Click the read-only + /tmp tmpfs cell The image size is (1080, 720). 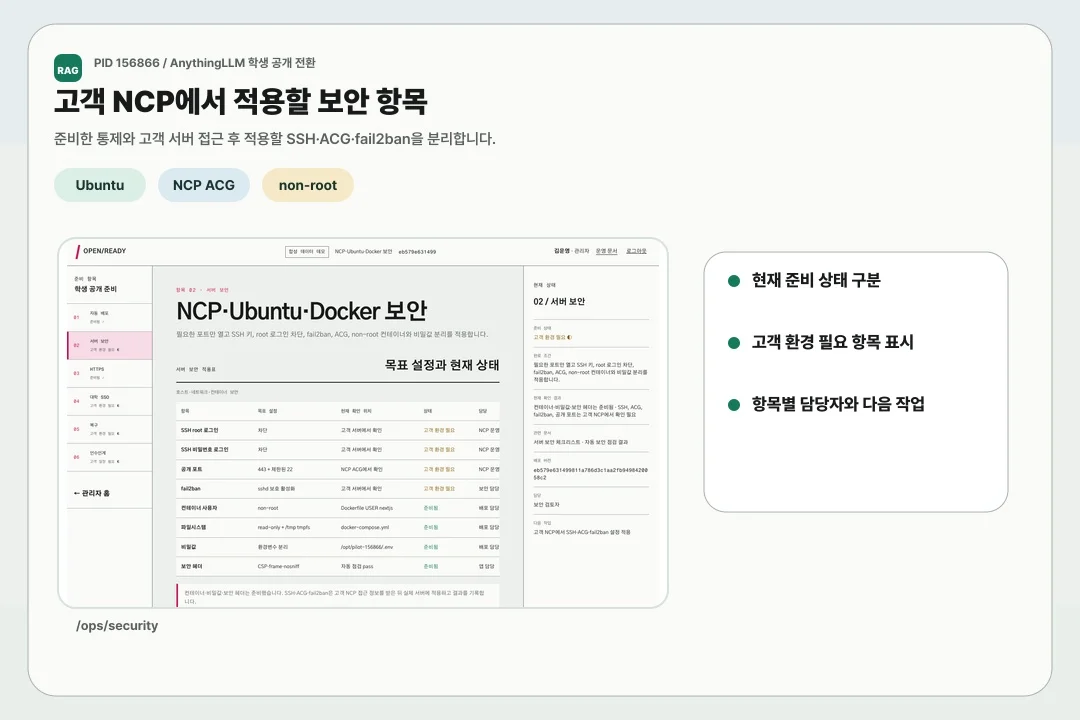(x=284, y=527)
